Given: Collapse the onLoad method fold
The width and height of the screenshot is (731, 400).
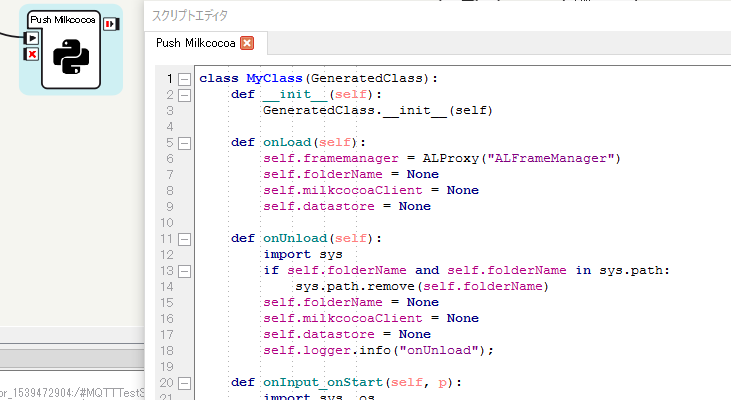Looking at the screenshot, I should click(184, 142).
